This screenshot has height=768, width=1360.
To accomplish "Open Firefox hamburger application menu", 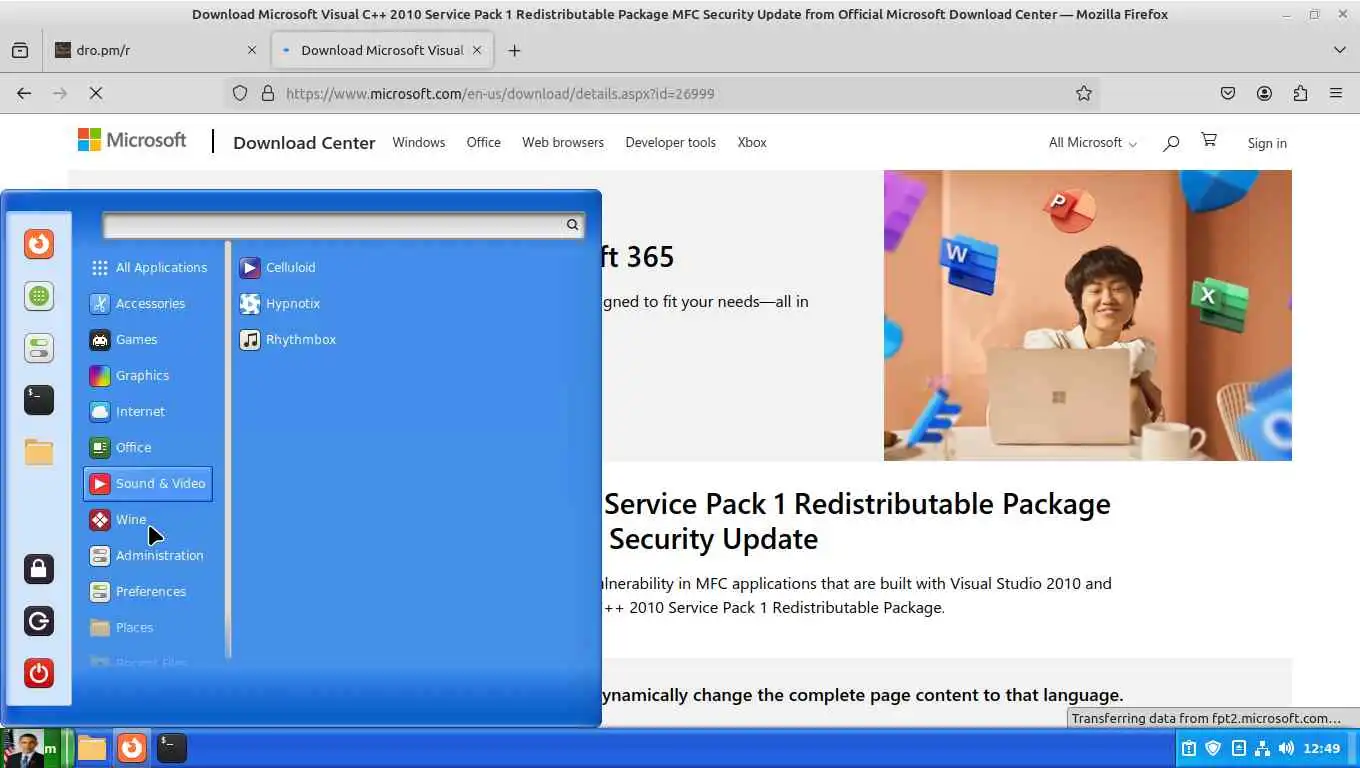I will [x=1336, y=93].
